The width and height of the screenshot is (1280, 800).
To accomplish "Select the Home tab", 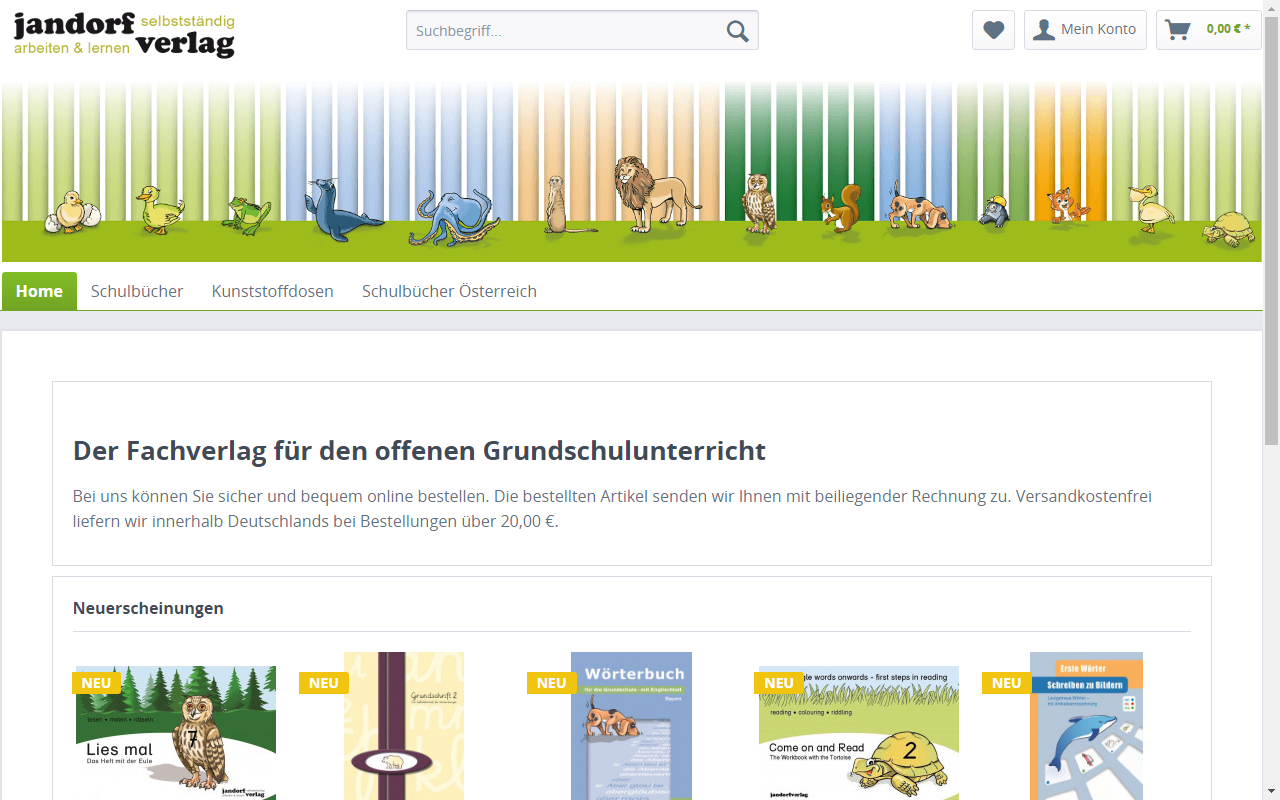I will [39, 291].
